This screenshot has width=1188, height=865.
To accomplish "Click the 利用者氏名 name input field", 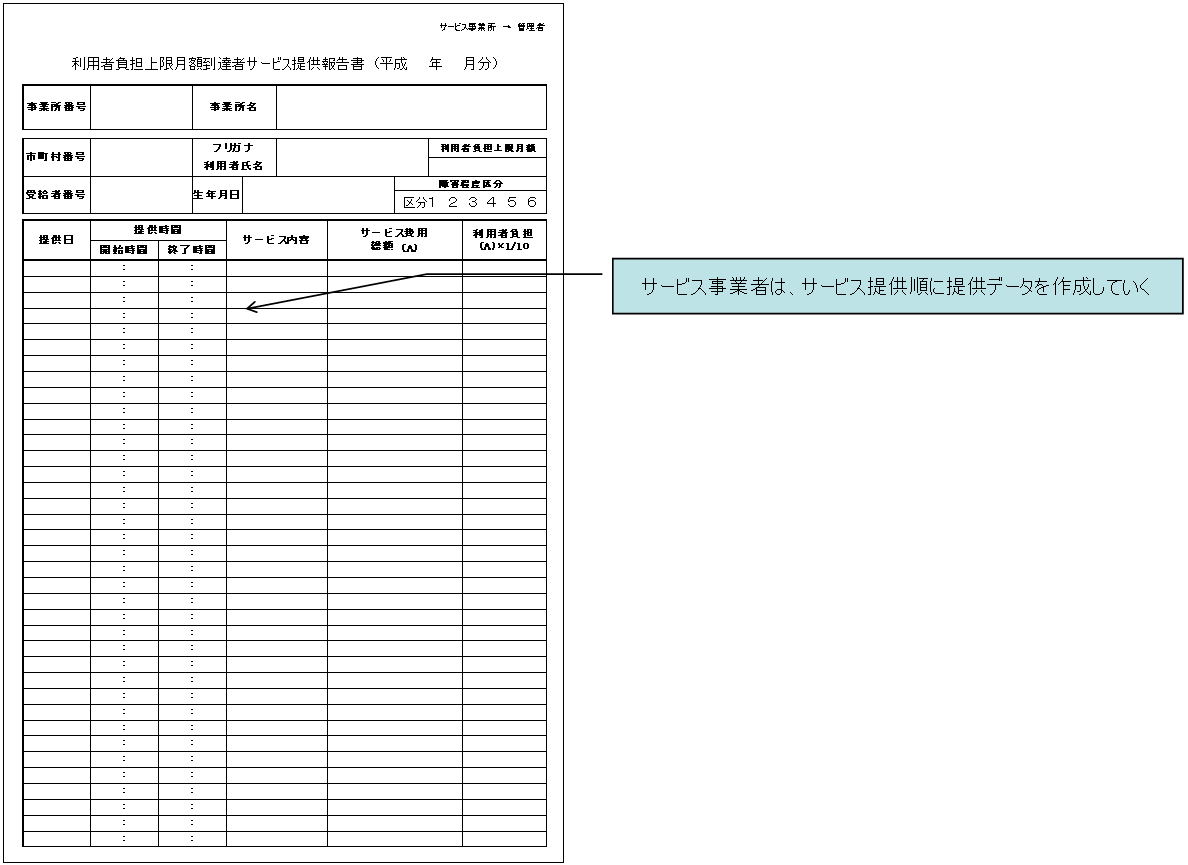I will click(352, 157).
